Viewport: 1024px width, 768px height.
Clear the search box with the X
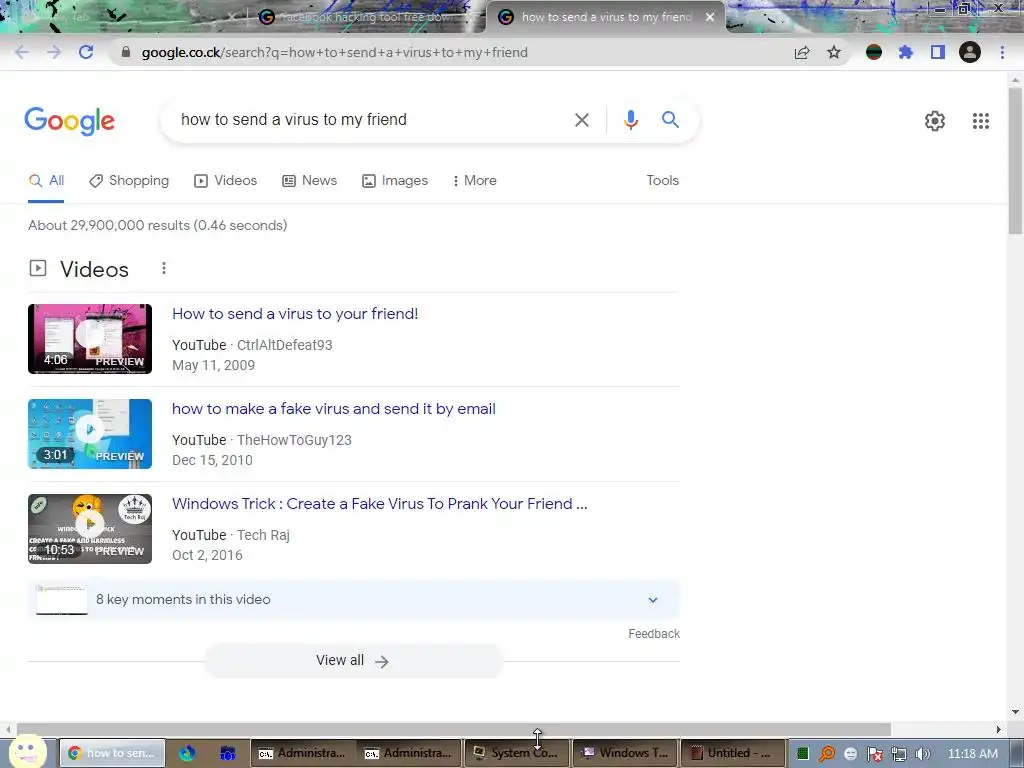581,120
